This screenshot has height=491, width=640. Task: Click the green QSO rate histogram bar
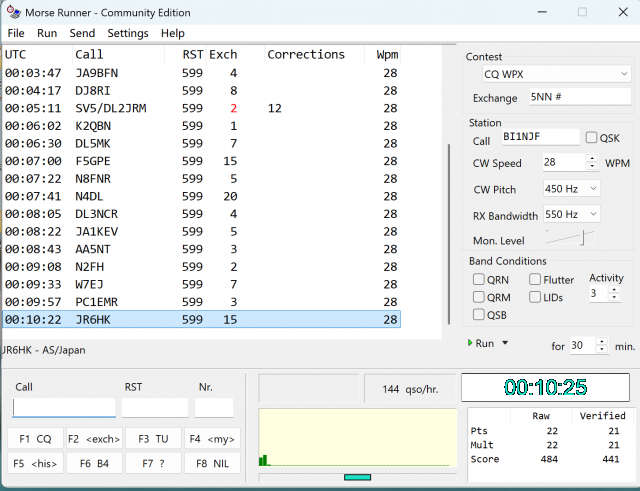pyautogui.click(x=263, y=460)
